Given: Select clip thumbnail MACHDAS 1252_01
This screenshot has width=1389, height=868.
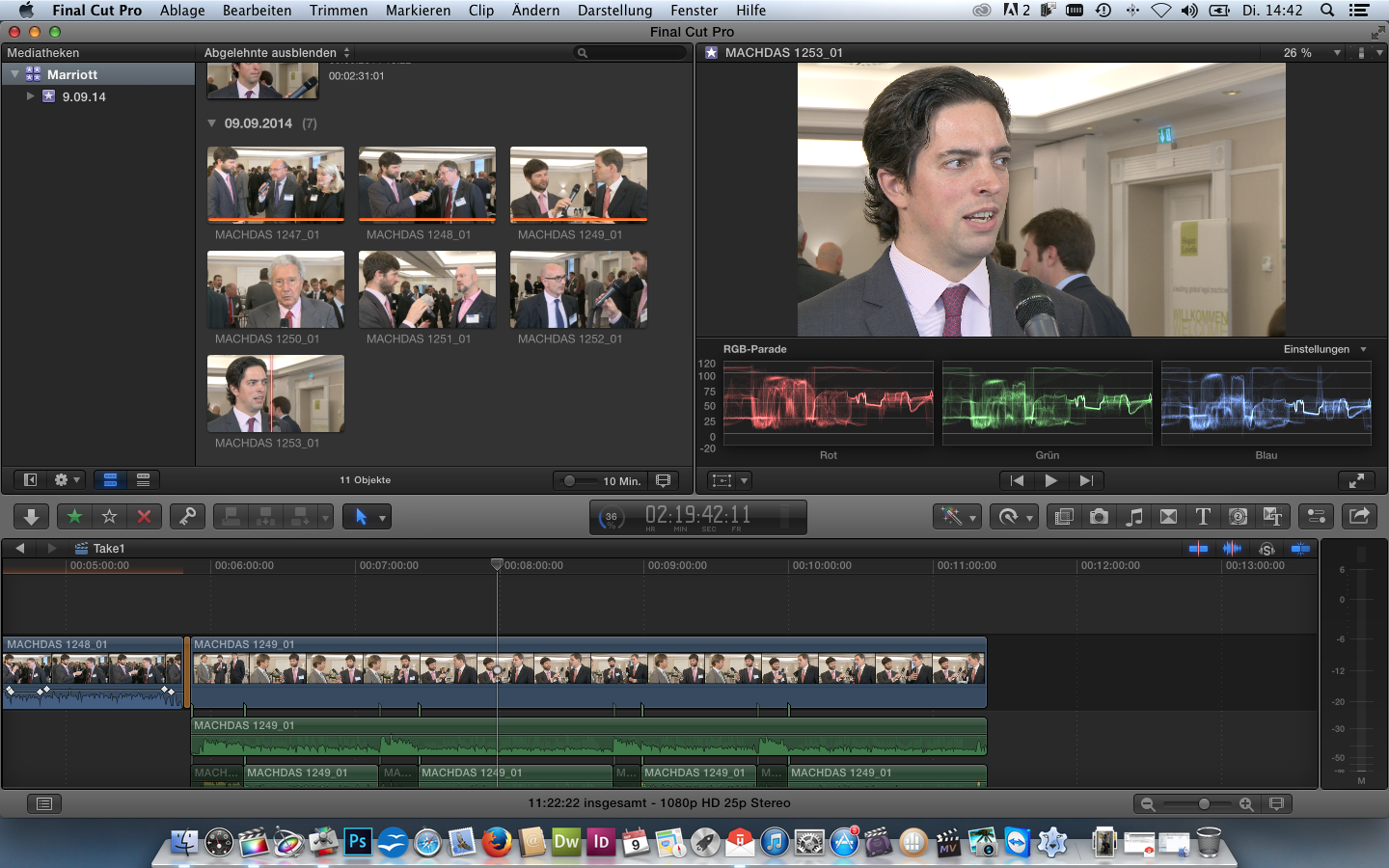Looking at the screenshot, I should tap(579, 289).
